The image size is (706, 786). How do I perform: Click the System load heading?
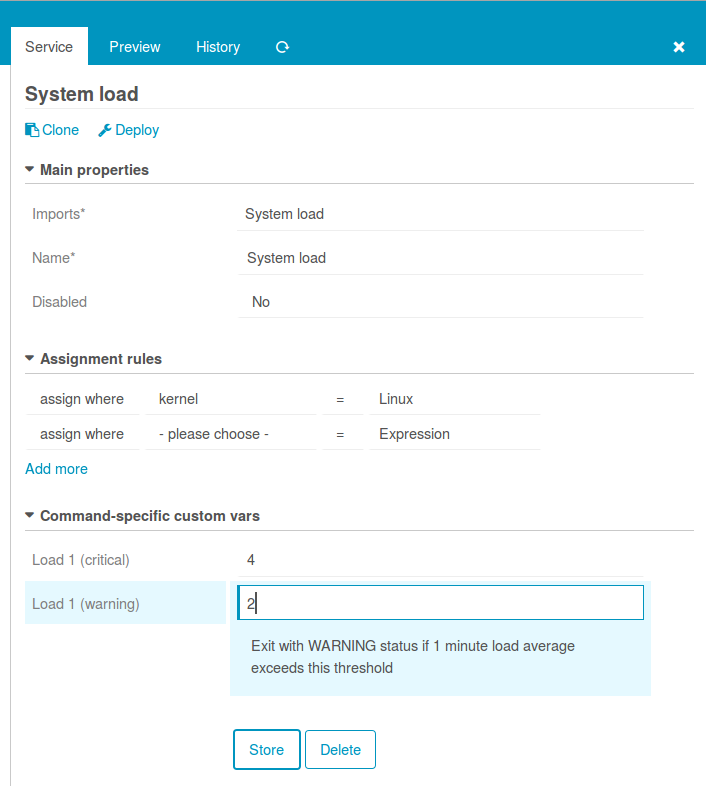tap(82, 94)
